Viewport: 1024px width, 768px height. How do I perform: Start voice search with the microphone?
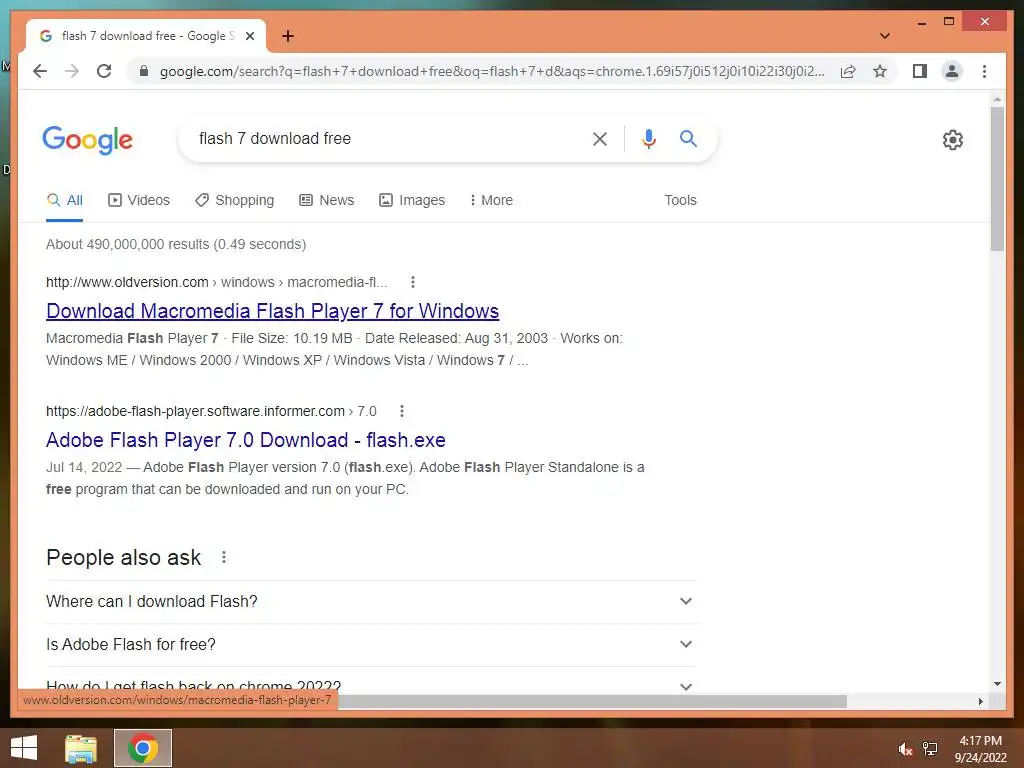[x=648, y=138]
